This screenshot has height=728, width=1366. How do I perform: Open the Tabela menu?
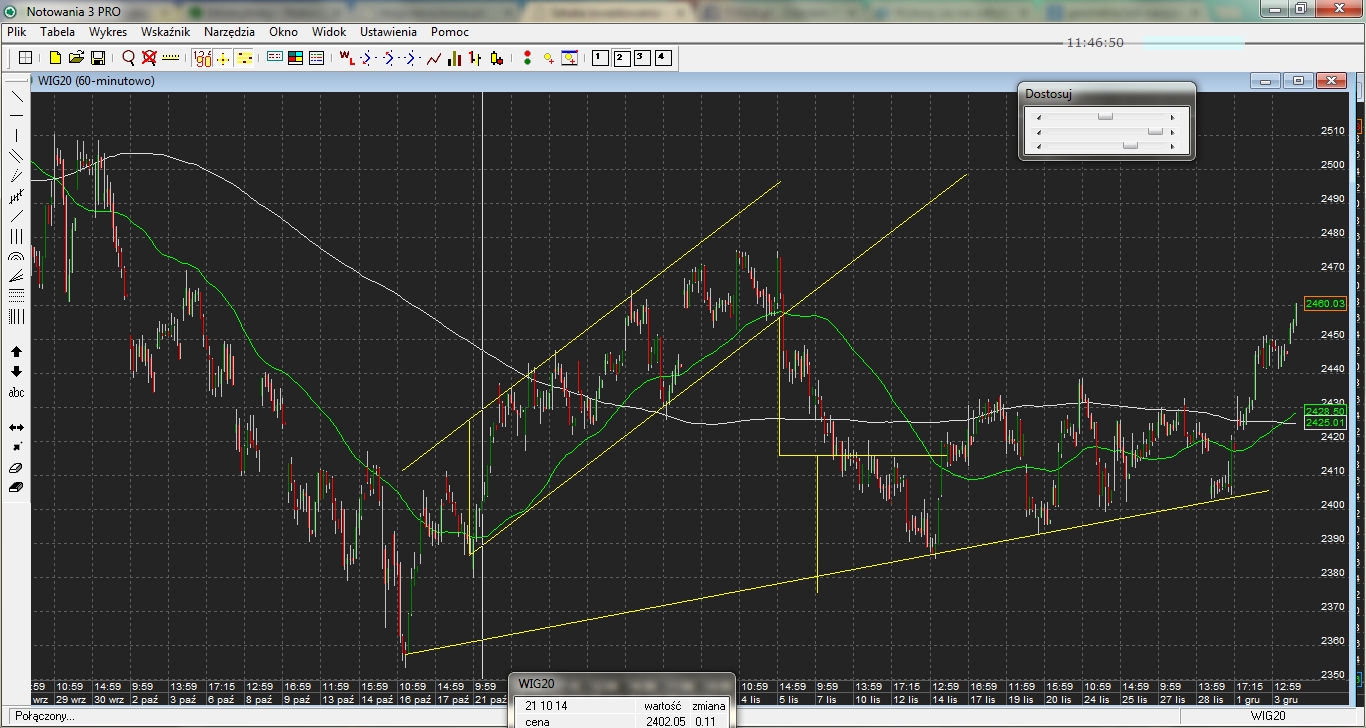[57, 32]
